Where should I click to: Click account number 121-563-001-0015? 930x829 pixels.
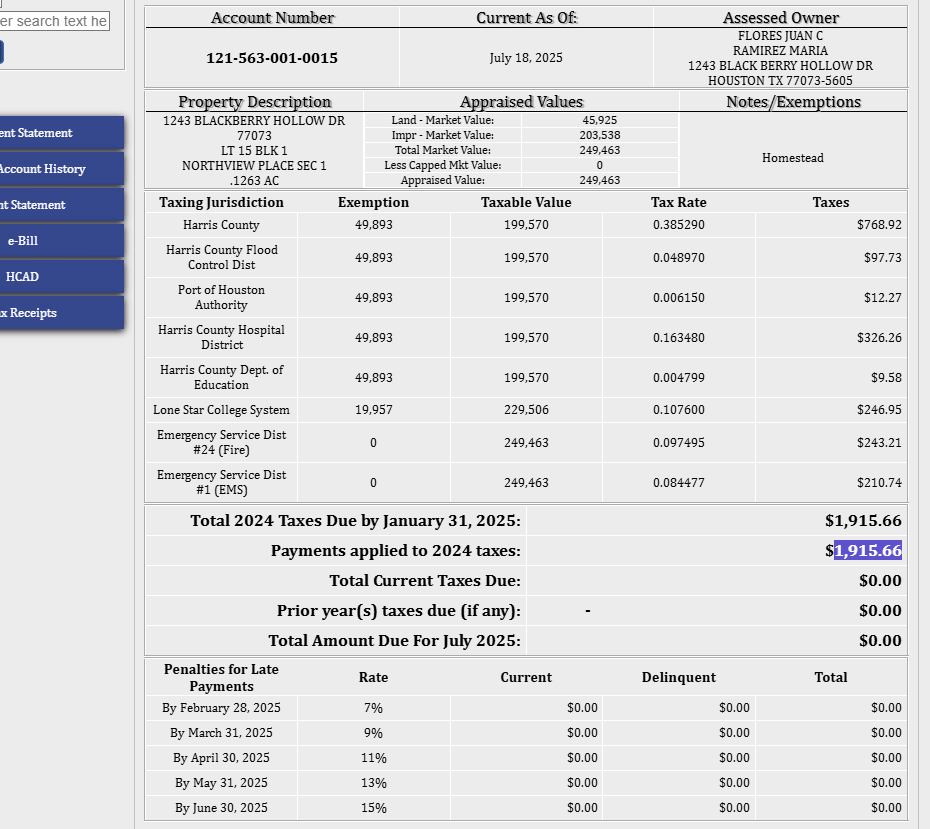click(x=272, y=58)
